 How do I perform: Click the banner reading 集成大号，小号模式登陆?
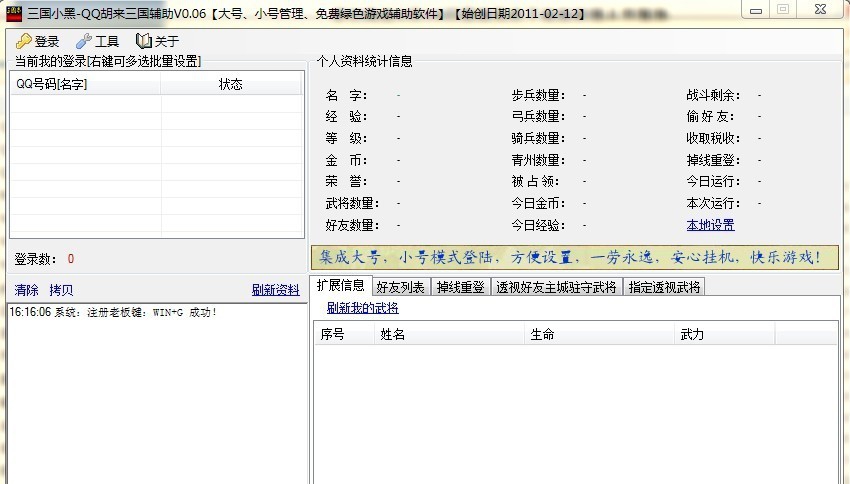(575, 257)
